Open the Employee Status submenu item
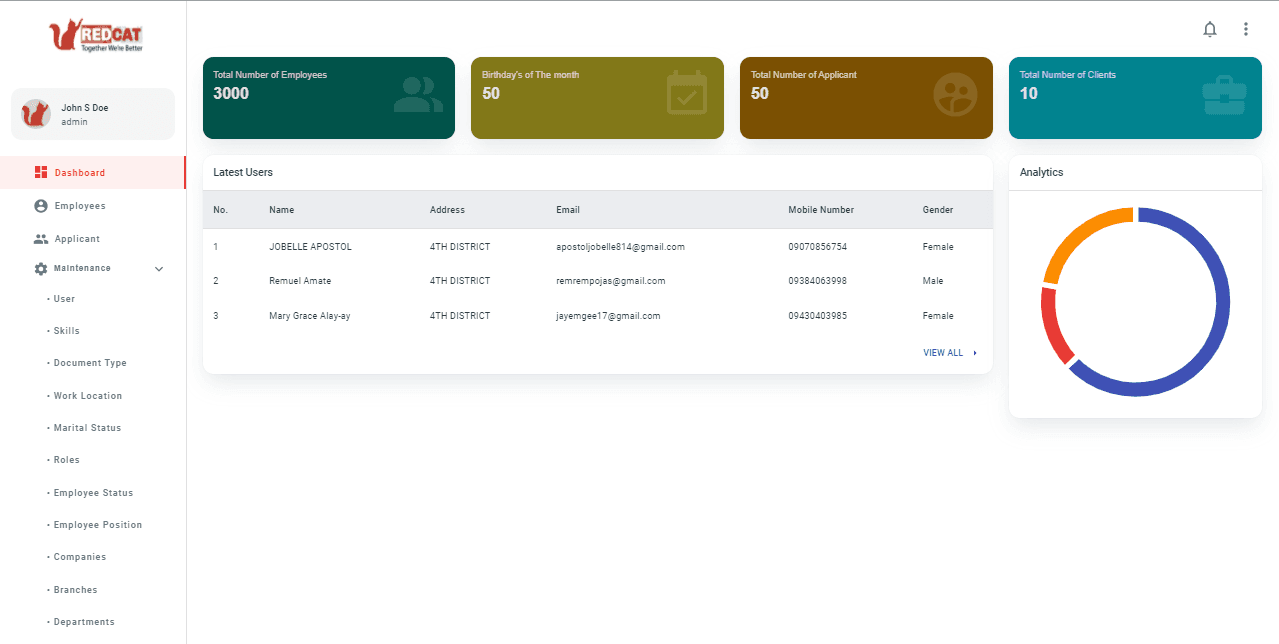 tap(93, 493)
